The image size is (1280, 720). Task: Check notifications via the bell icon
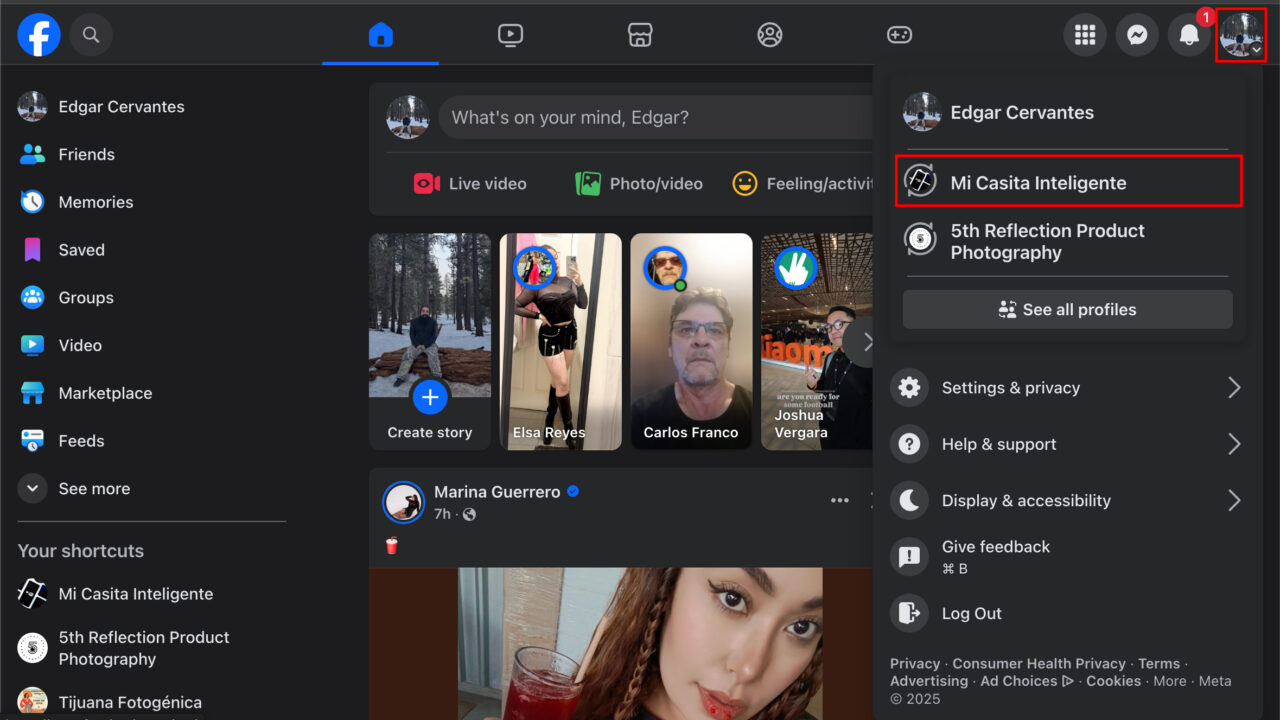(1189, 34)
